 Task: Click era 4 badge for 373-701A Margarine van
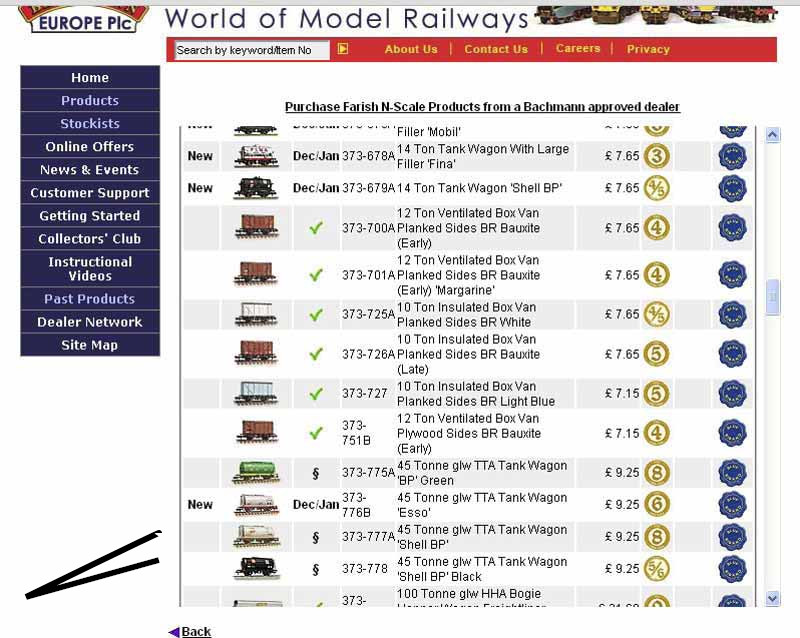(x=656, y=275)
